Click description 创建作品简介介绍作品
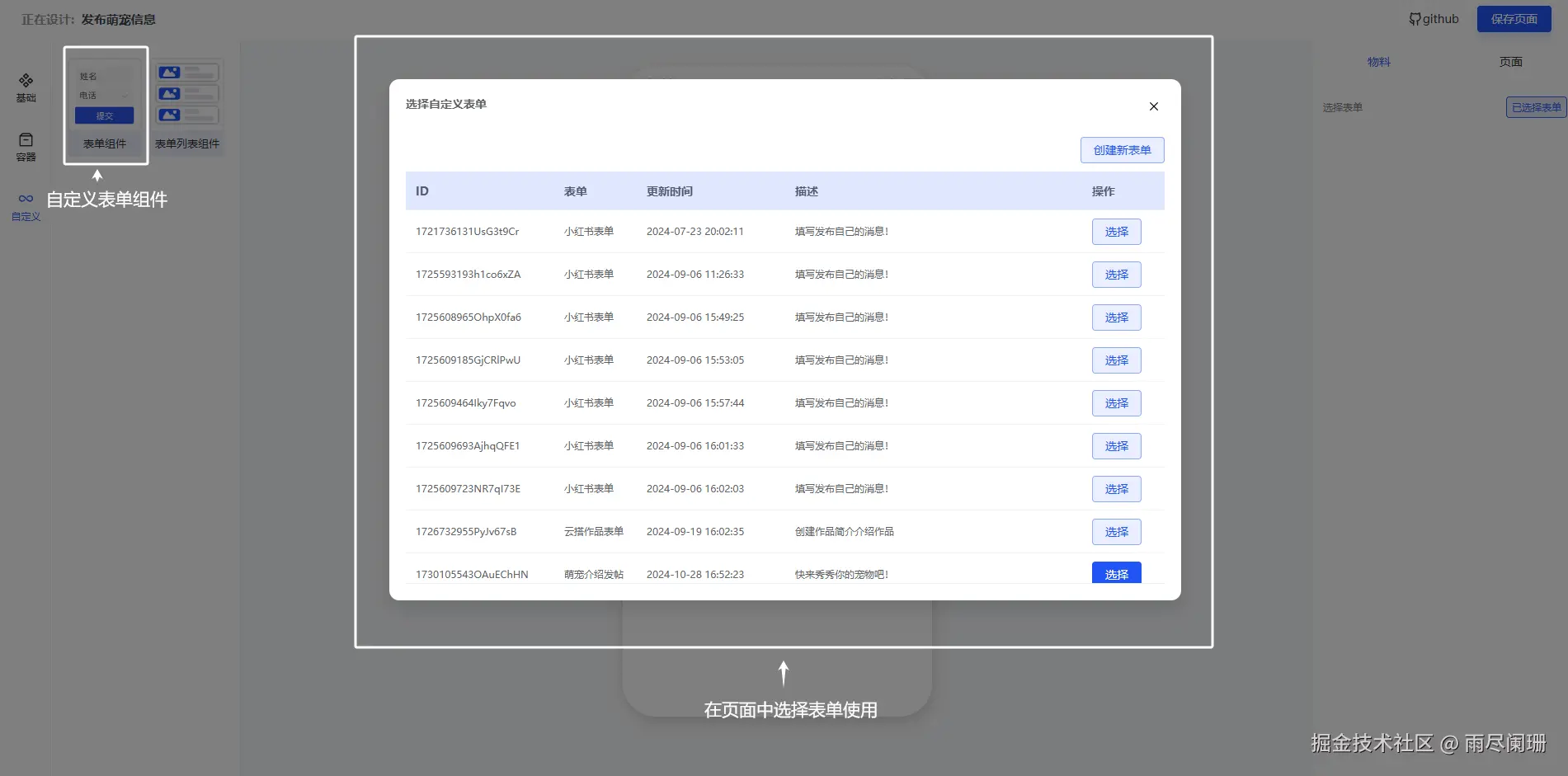The image size is (1568, 776). [x=845, y=532]
